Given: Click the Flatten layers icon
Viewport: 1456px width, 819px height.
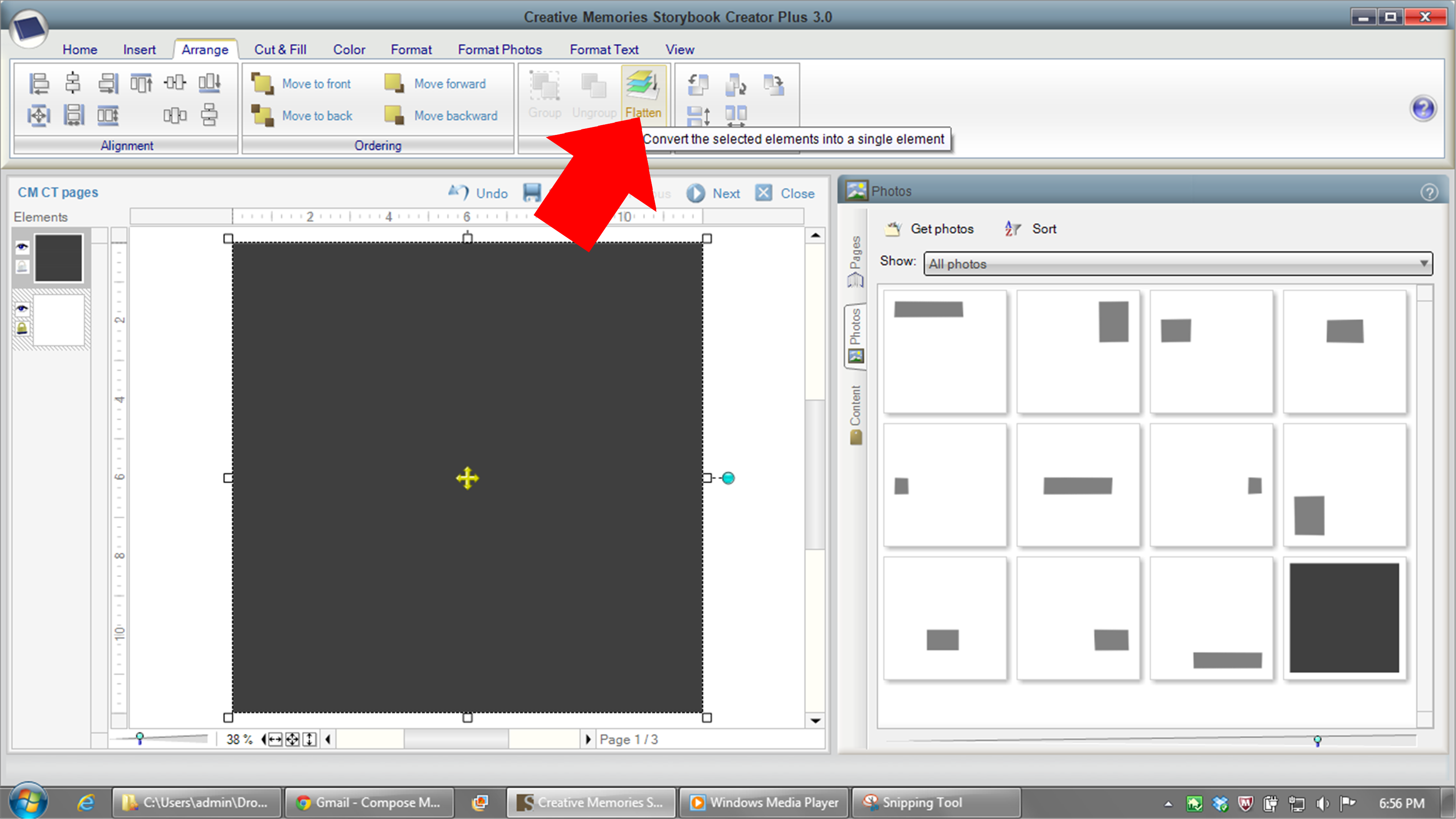Looking at the screenshot, I should pos(643,94).
